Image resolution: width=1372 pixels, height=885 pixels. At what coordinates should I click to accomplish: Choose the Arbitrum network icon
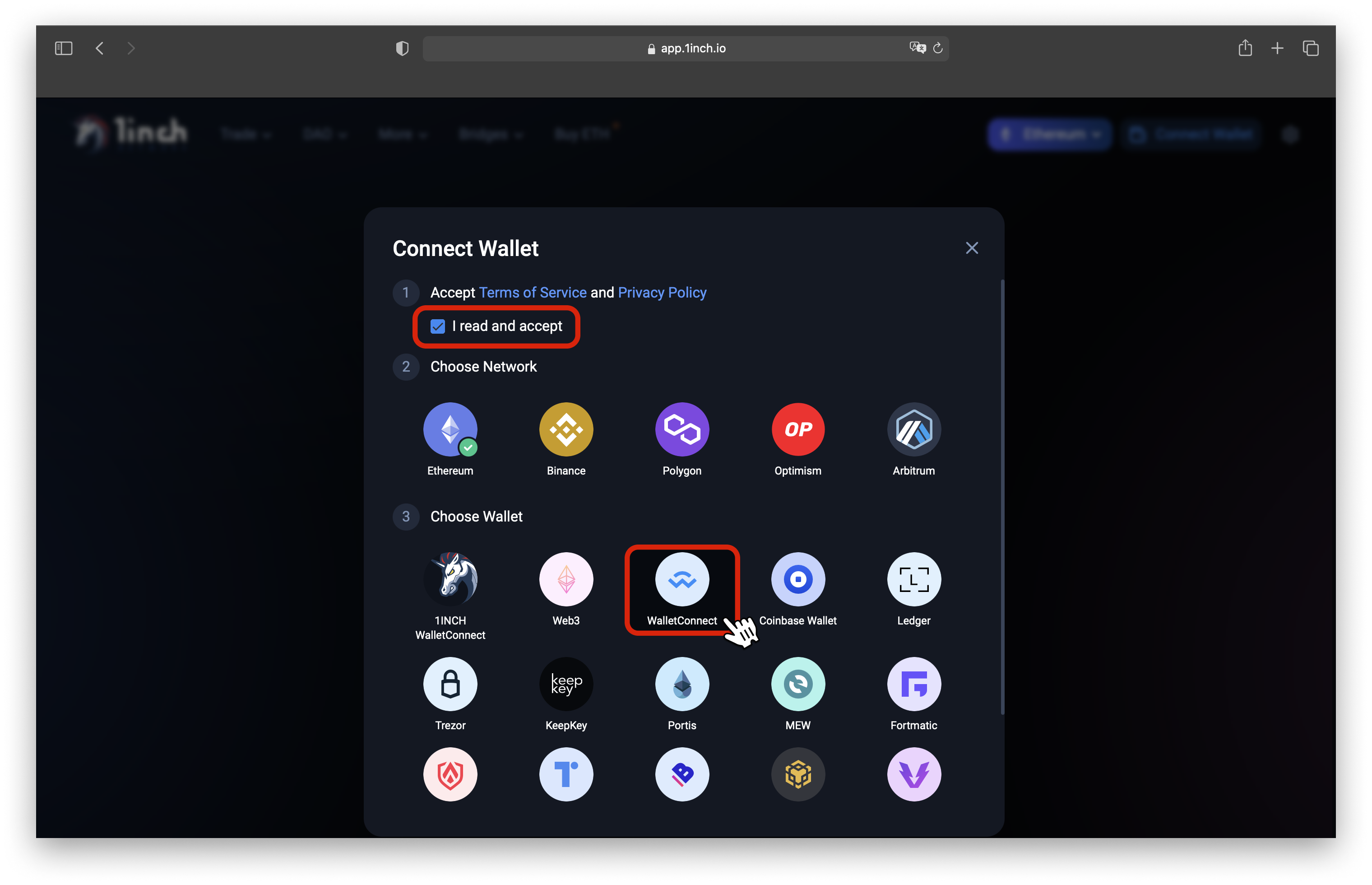[x=914, y=429]
